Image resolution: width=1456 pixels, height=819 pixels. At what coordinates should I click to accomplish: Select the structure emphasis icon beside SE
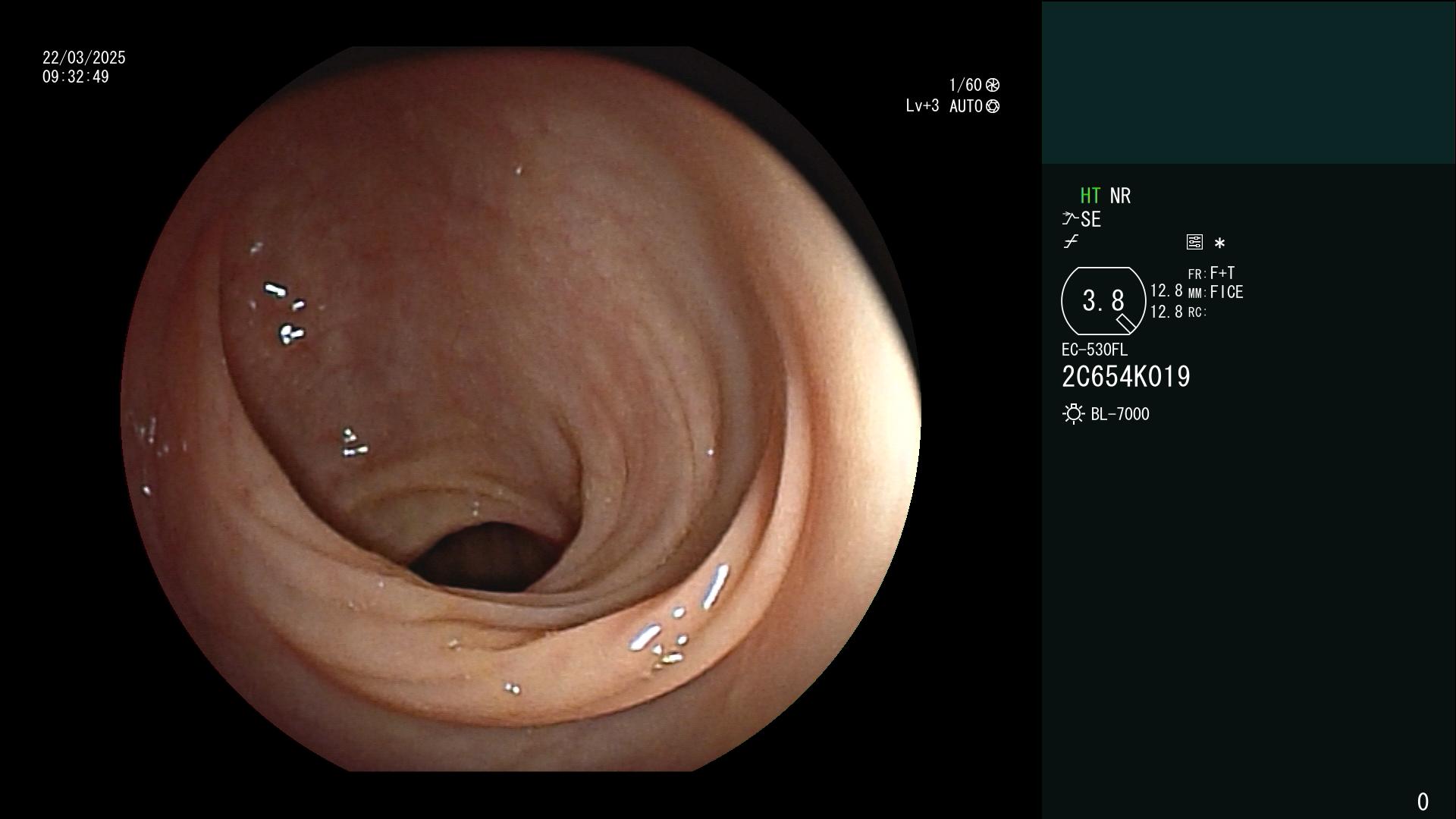tap(1070, 219)
